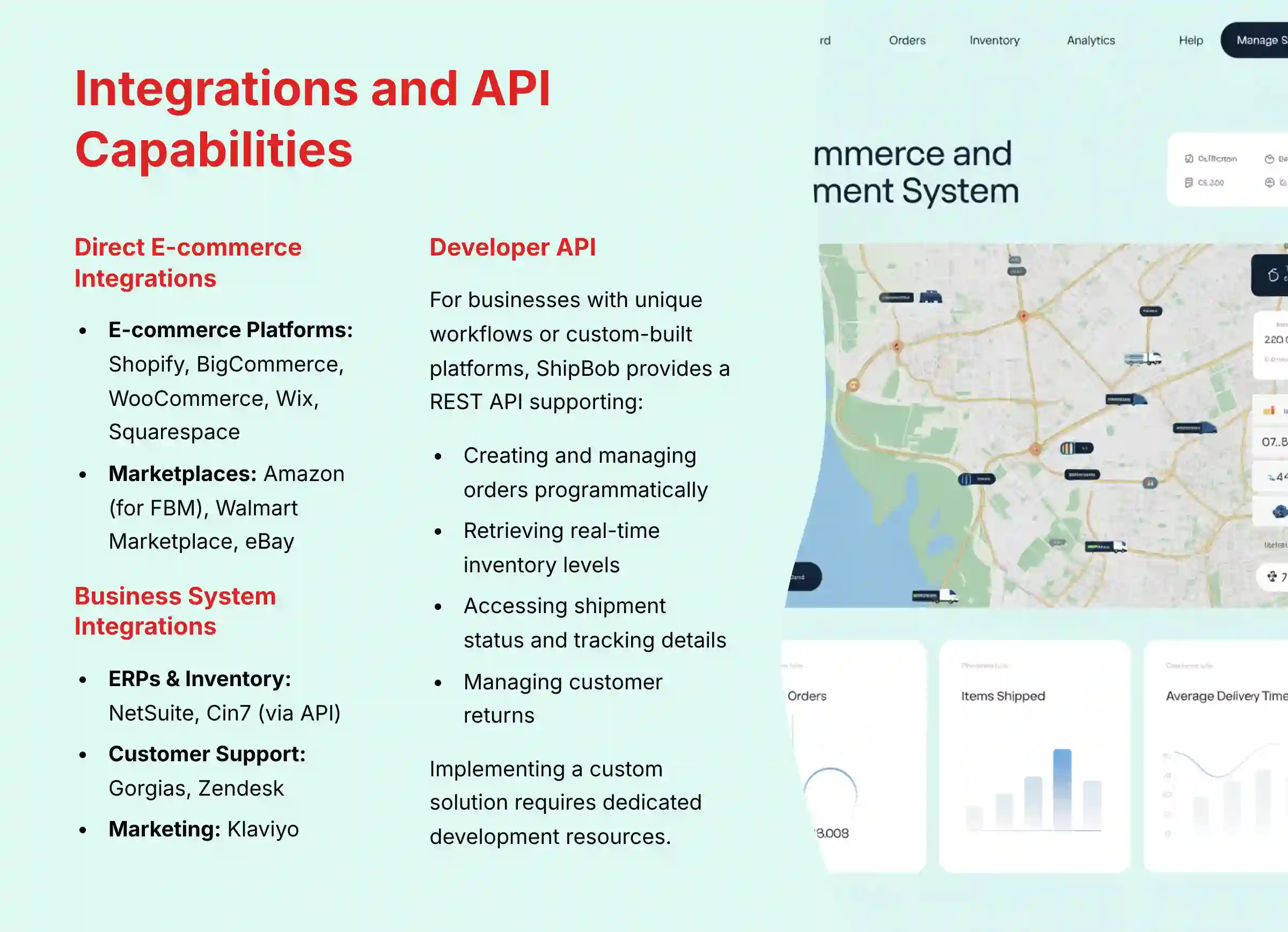Click the 8,008 value in Orders card
This screenshot has height=932, width=1288.
click(x=832, y=833)
